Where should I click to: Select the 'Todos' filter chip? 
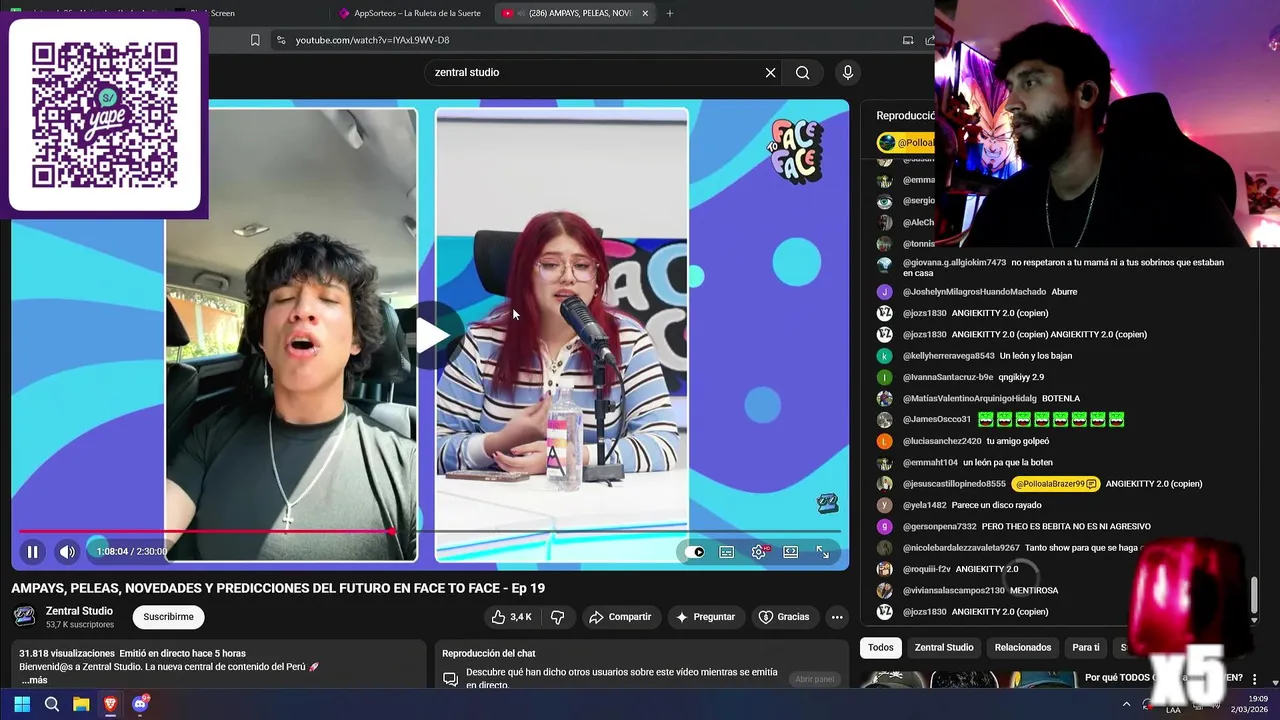pyautogui.click(x=880, y=647)
